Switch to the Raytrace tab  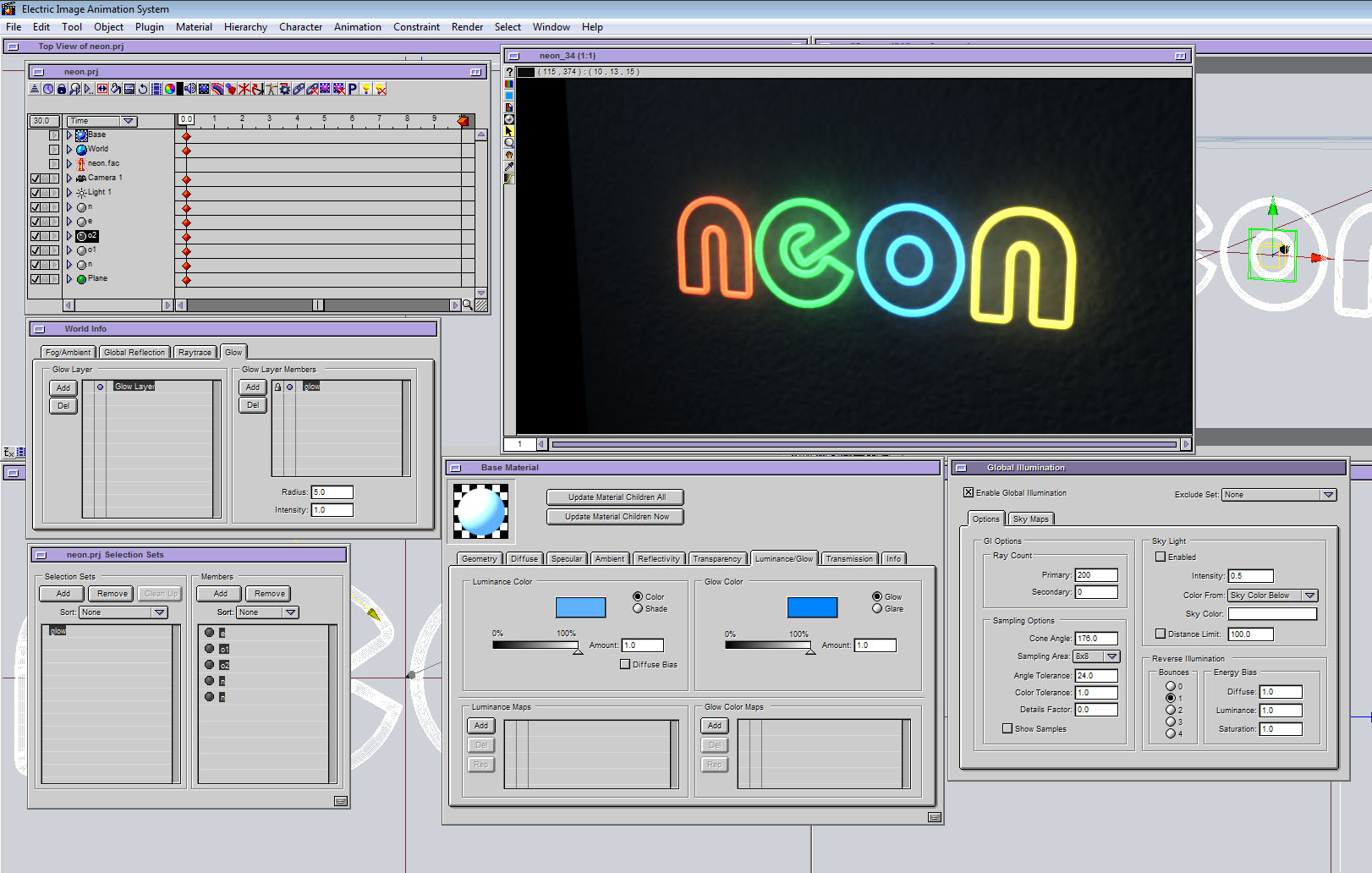tap(195, 353)
